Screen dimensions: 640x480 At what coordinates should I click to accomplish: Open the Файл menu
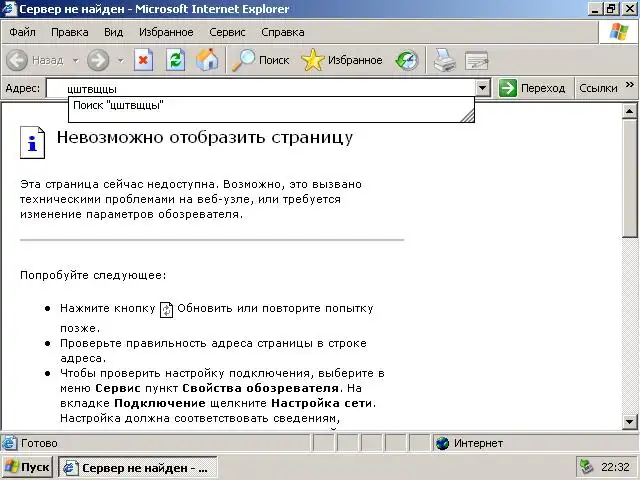point(22,32)
